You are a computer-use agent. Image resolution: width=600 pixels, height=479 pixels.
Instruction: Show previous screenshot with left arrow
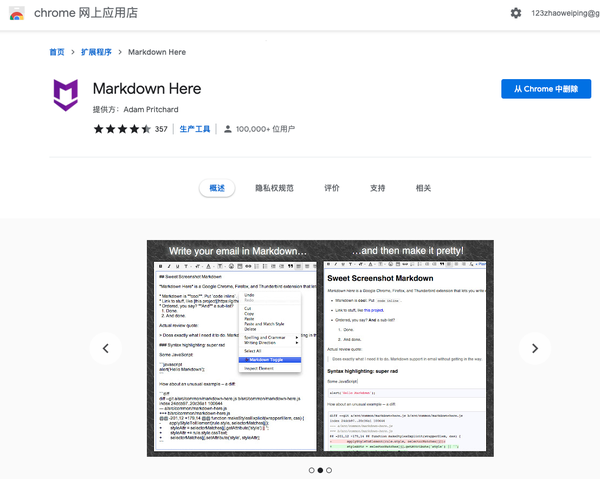click(106, 348)
